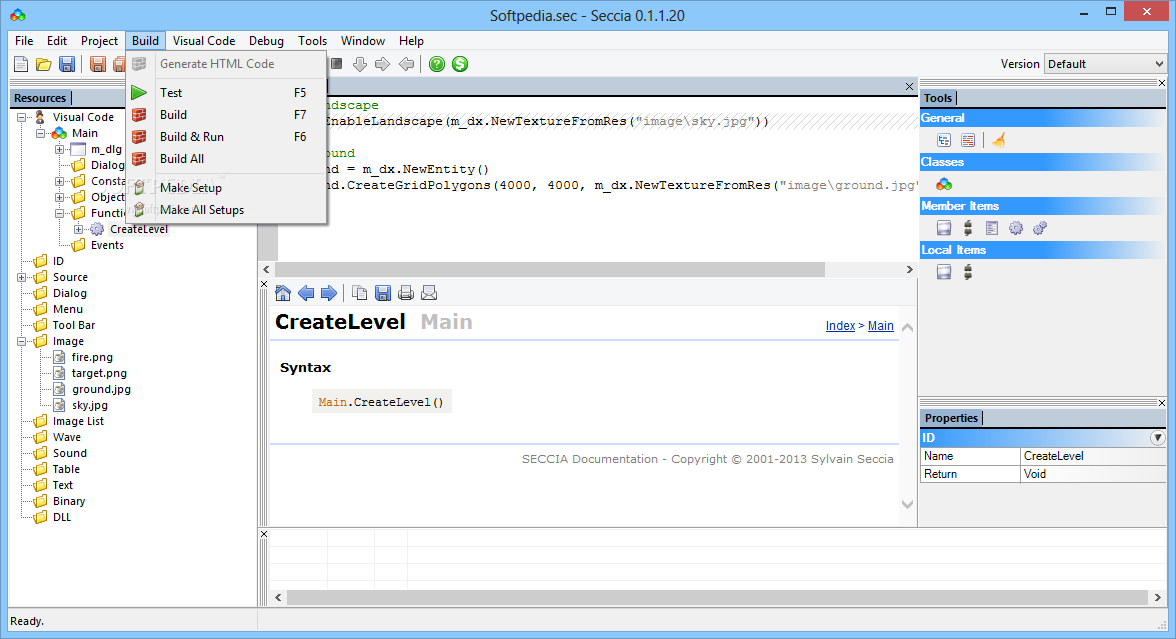1176x639 pixels.
Task: Click save icon in documentation toolbar
Action: point(382,293)
